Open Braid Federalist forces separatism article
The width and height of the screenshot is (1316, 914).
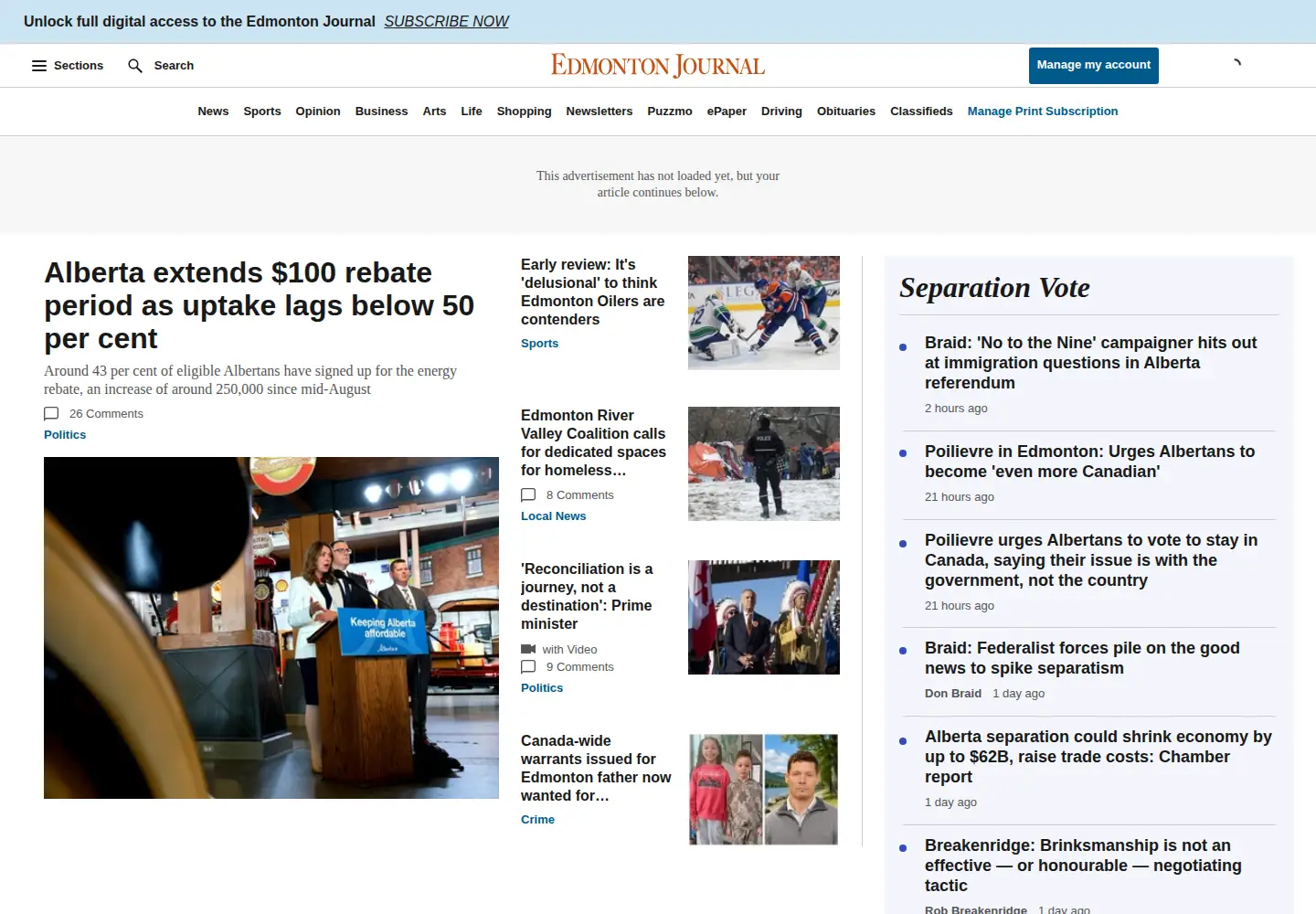(x=1082, y=658)
